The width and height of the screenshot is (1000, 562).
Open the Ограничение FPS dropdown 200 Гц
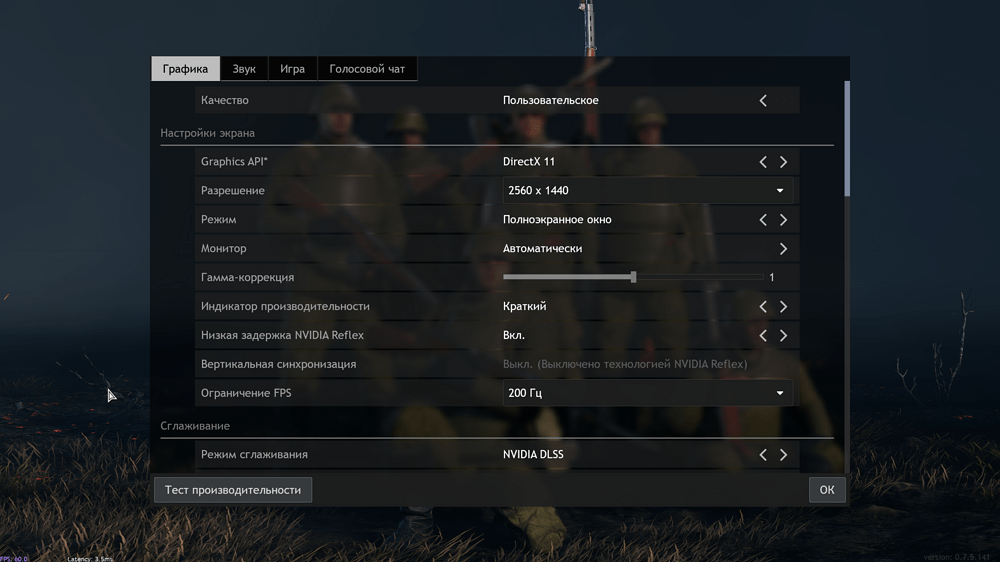pyautogui.click(x=648, y=393)
